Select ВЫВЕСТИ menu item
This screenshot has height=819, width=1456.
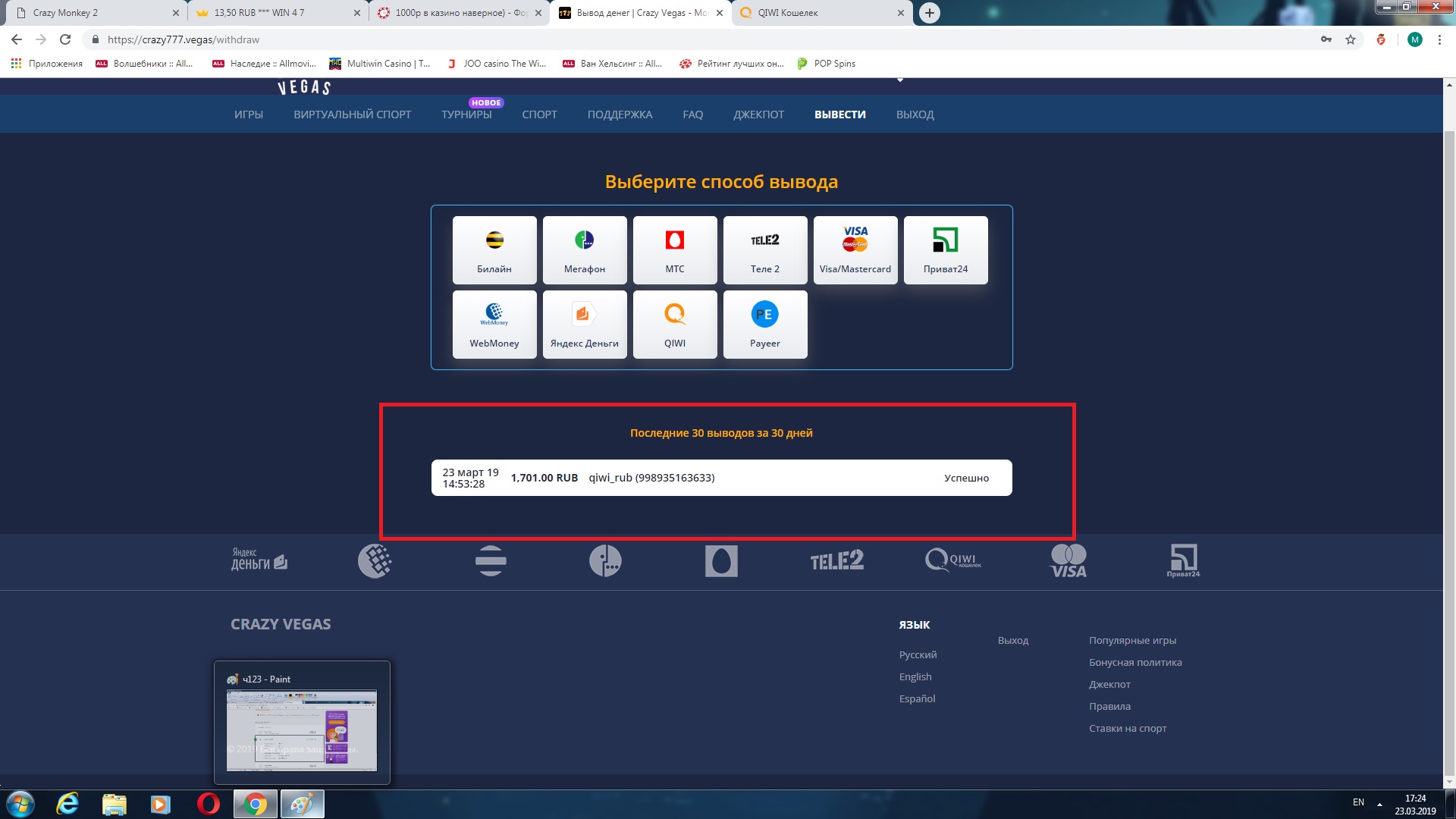point(840,115)
